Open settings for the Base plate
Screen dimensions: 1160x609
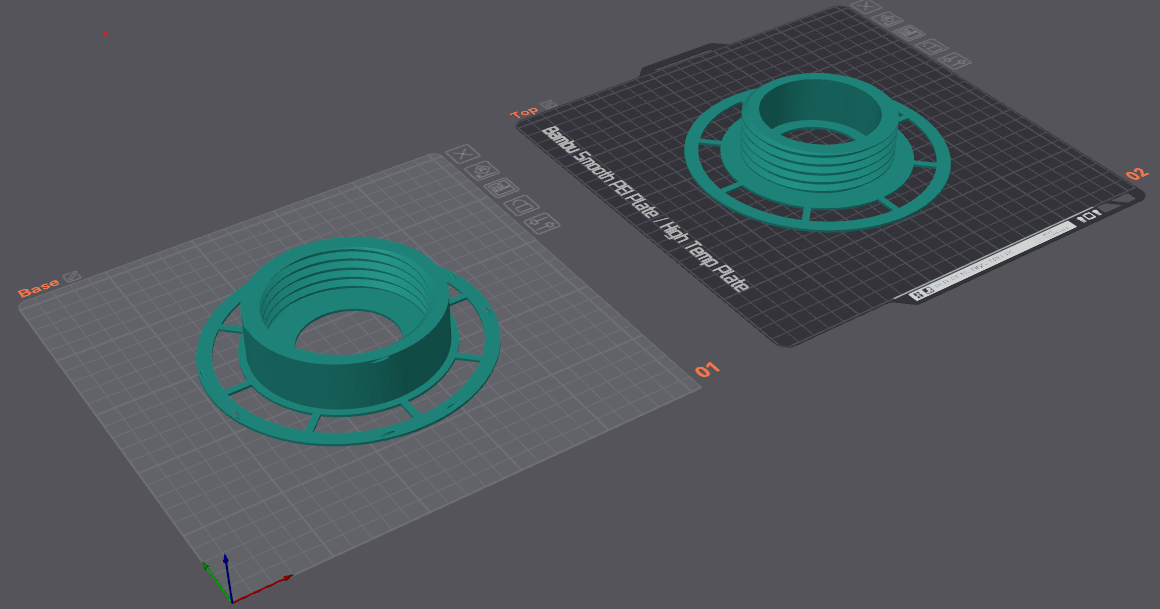point(542,224)
